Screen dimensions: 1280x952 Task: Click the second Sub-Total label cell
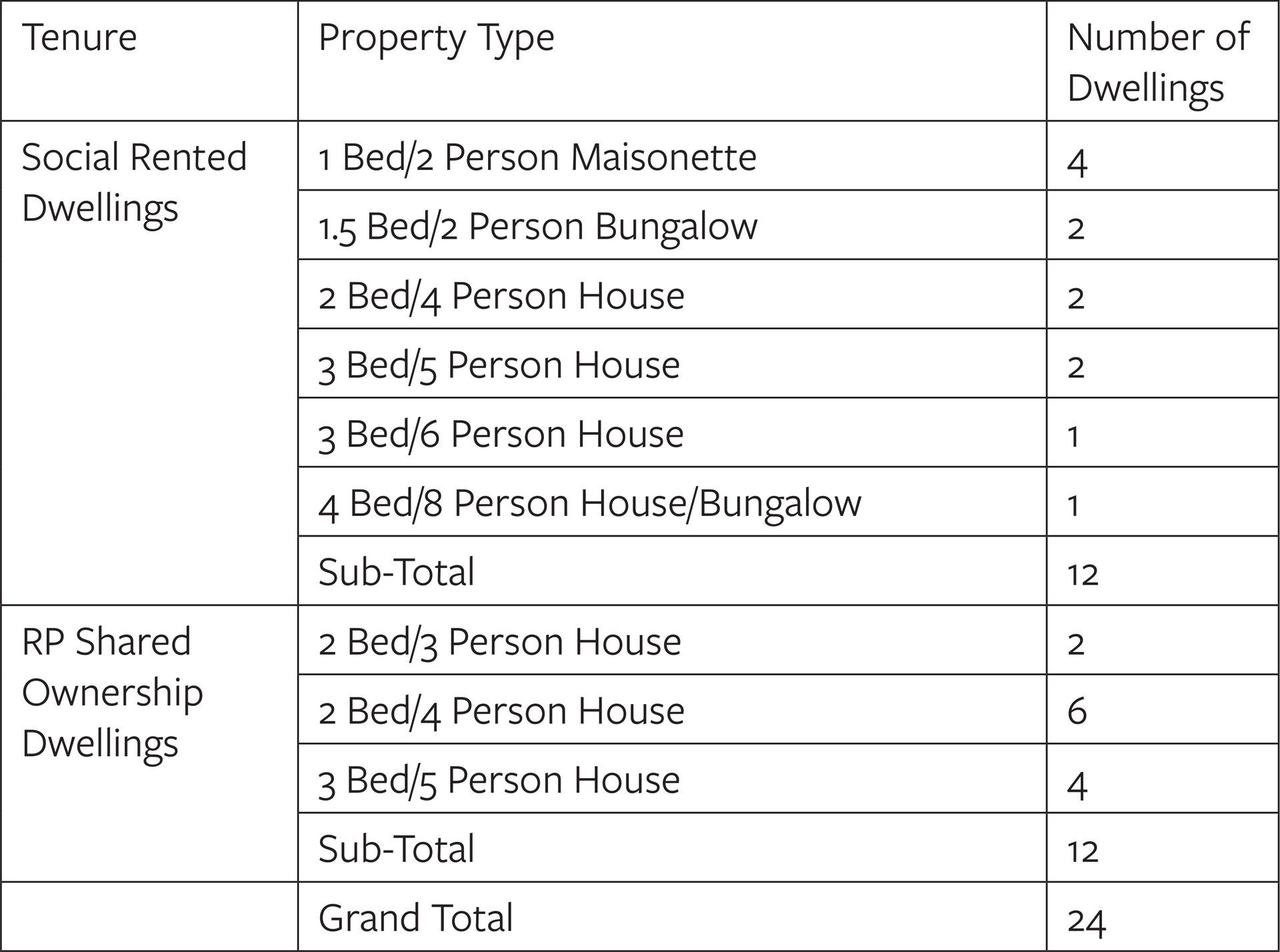pos(672,847)
